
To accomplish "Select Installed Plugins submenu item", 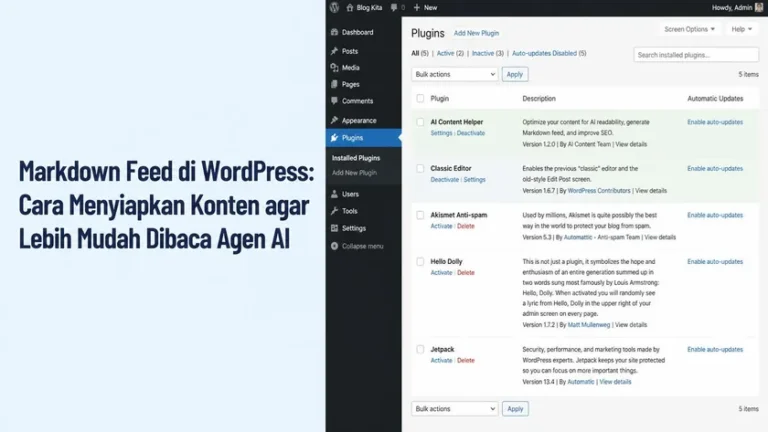I will tap(356, 158).
